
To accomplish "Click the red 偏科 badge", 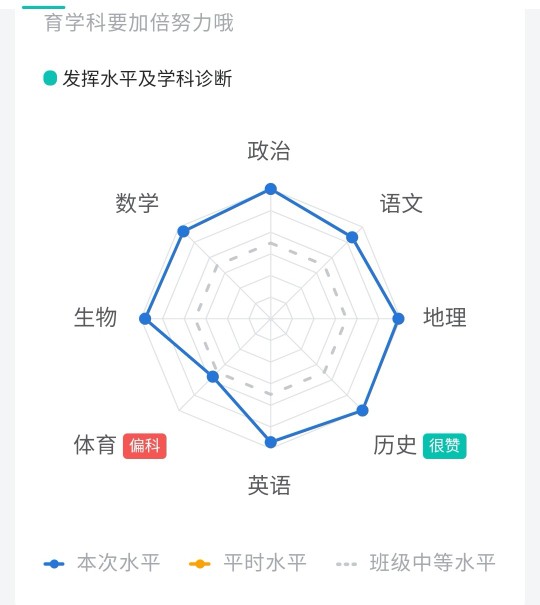I will click(145, 446).
